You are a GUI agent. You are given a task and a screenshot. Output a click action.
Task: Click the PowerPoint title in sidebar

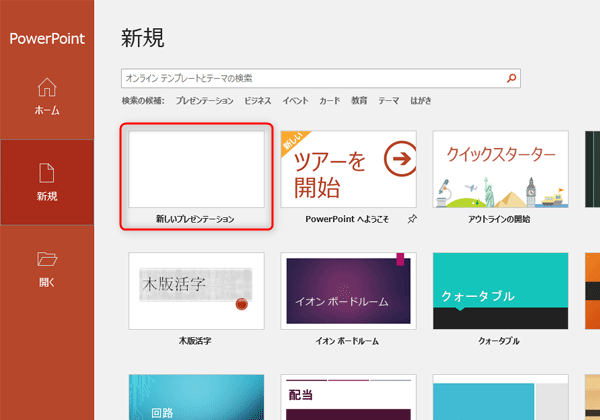[x=47, y=39]
